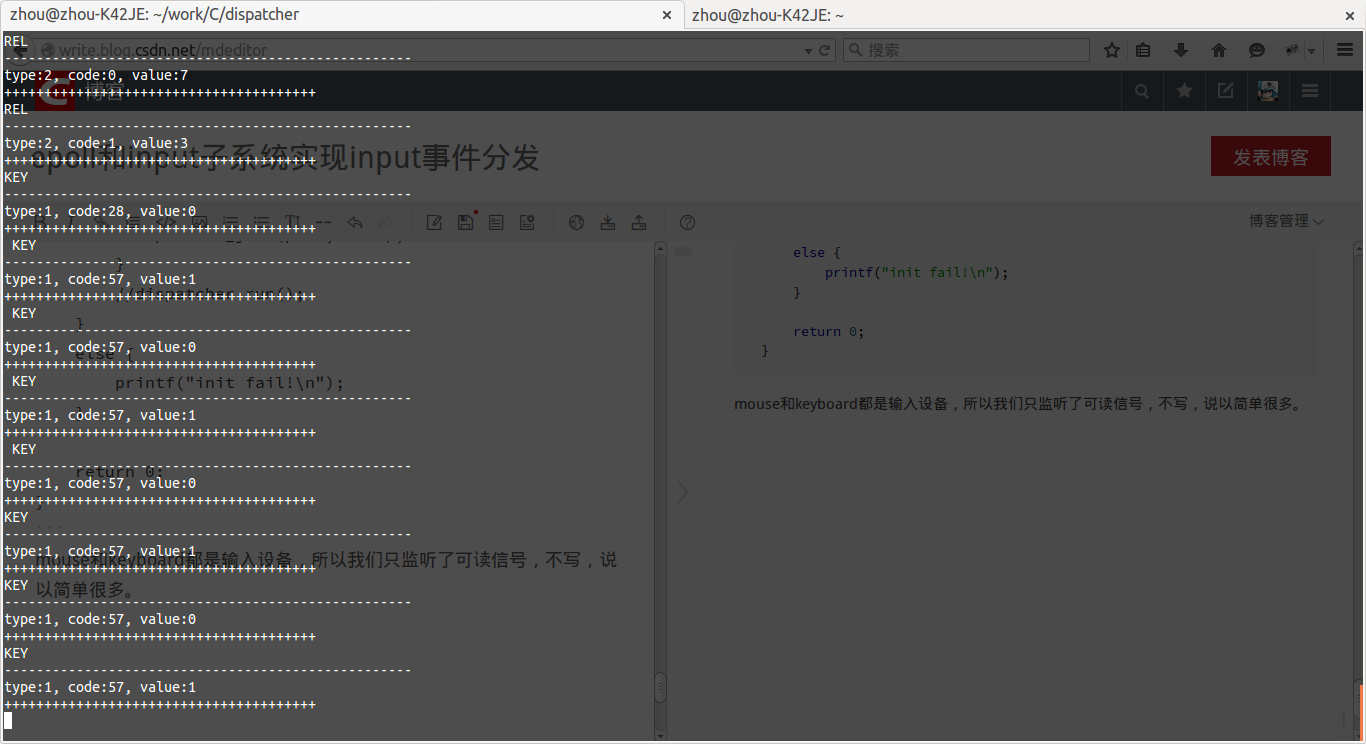Click terminal line 'type:2, code:0, value:7'
1366x744 pixels.
coord(96,75)
